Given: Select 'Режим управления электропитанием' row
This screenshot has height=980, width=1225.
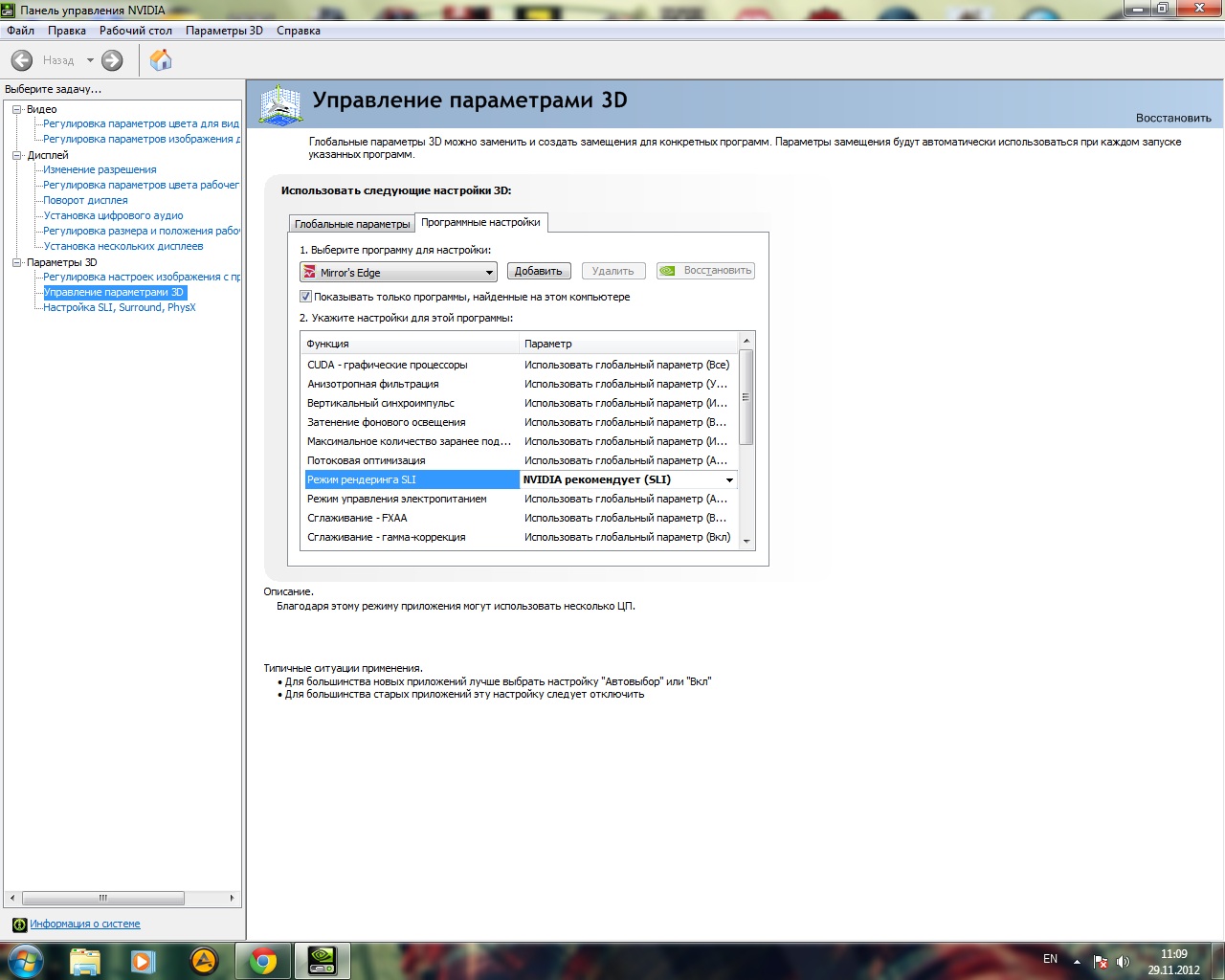Looking at the screenshot, I should pyautogui.click(x=521, y=499).
